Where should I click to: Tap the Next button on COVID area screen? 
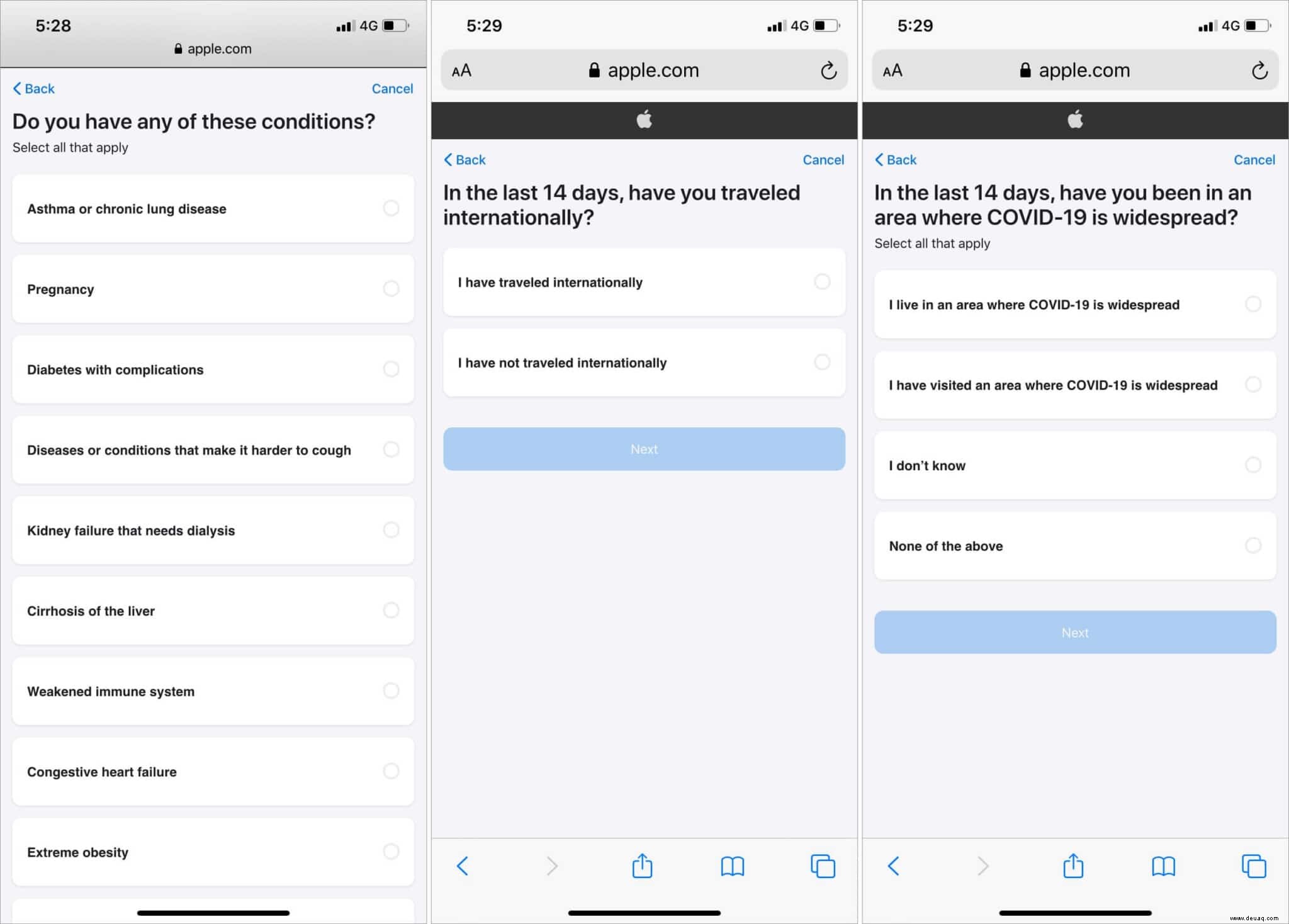(1074, 633)
